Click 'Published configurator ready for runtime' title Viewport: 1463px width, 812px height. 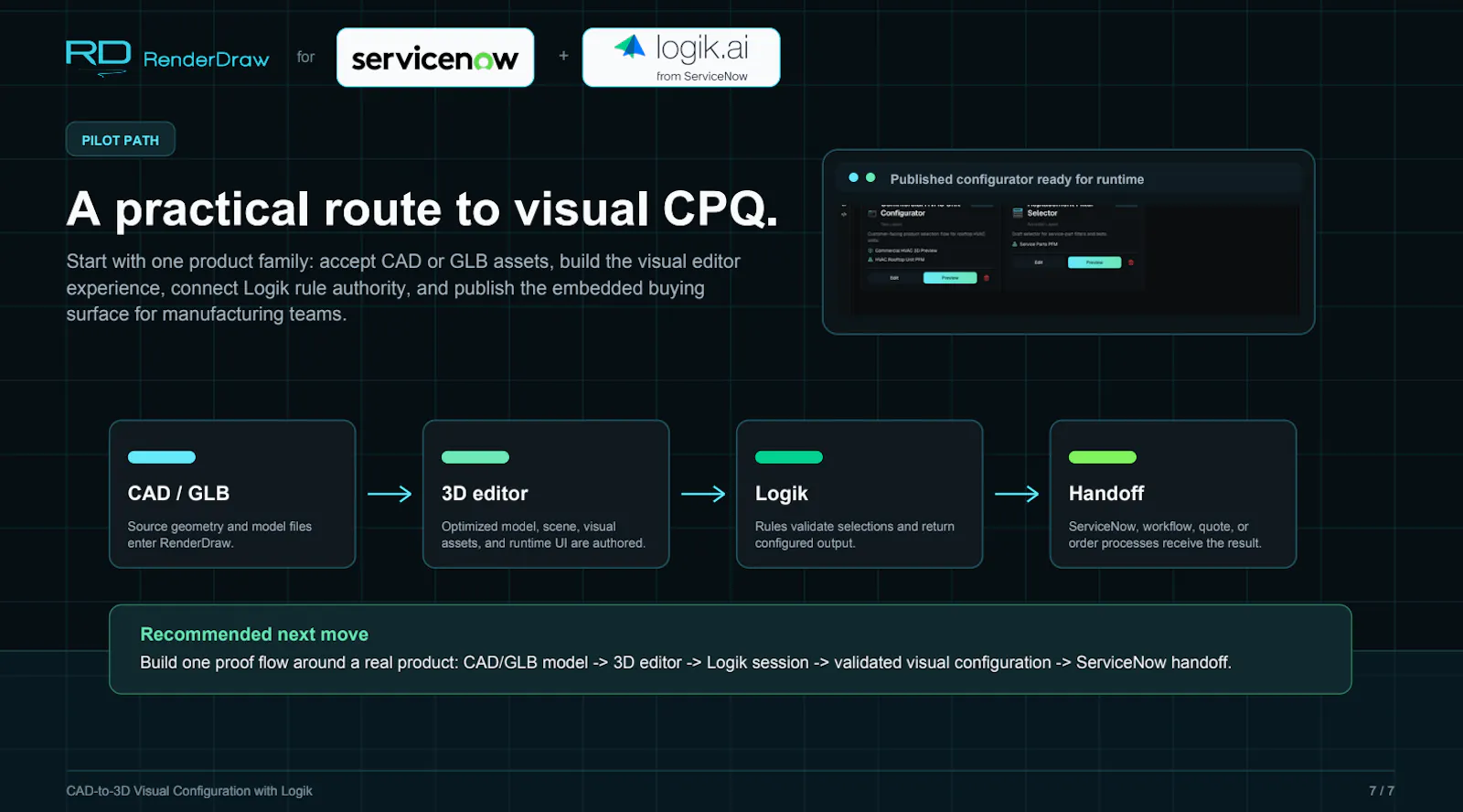[x=1017, y=179]
